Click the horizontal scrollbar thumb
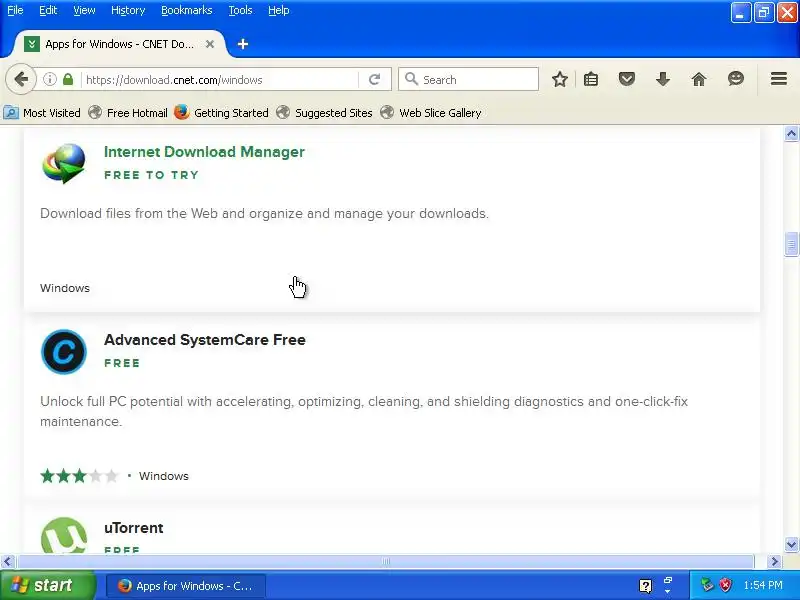Screen dimensions: 800x600 tap(386, 562)
